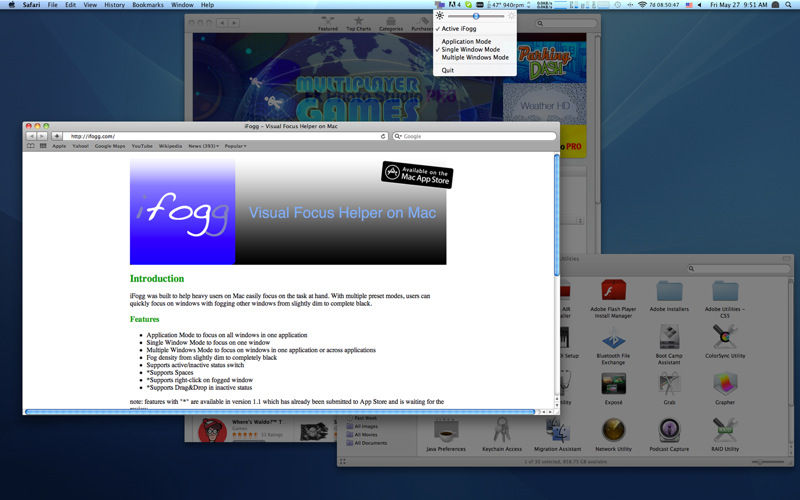The width and height of the screenshot is (800, 500).
Task: Click the Safari Google search field
Action: pyautogui.click(x=474, y=136)
